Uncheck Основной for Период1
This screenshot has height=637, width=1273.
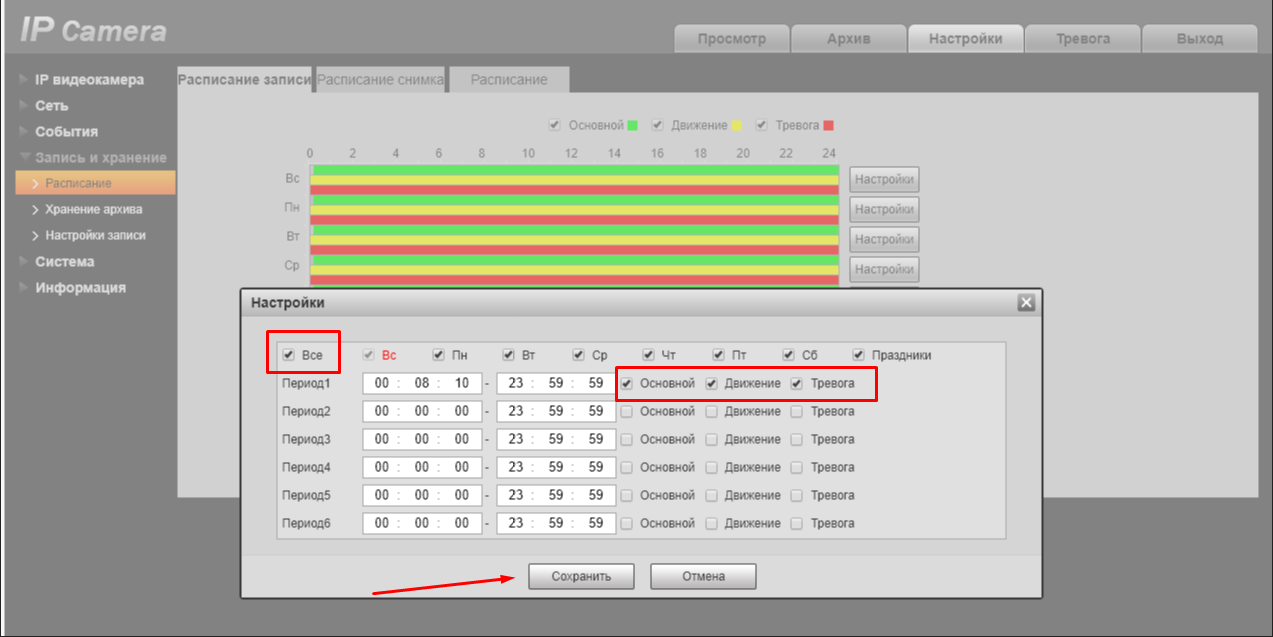626,383
